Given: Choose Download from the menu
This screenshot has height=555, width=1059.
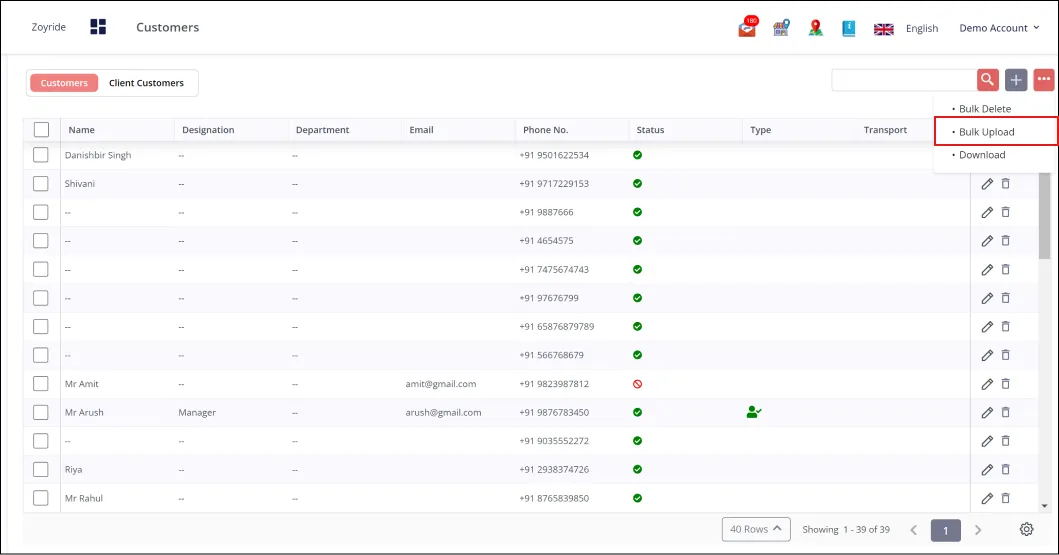Looking at the screenshot, I should 982,155.
